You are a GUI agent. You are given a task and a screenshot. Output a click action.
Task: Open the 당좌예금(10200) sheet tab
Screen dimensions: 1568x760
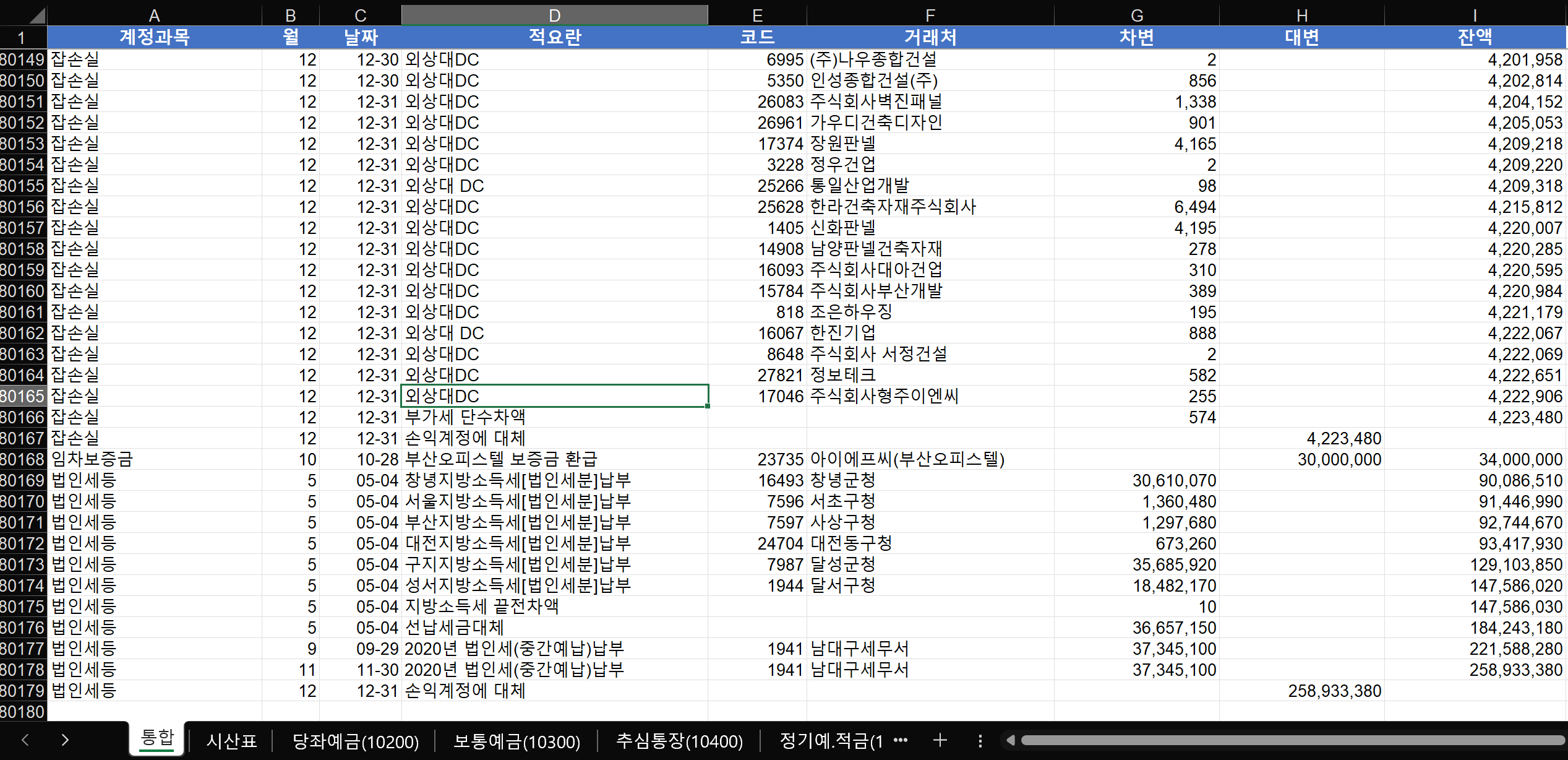point(355,741)
